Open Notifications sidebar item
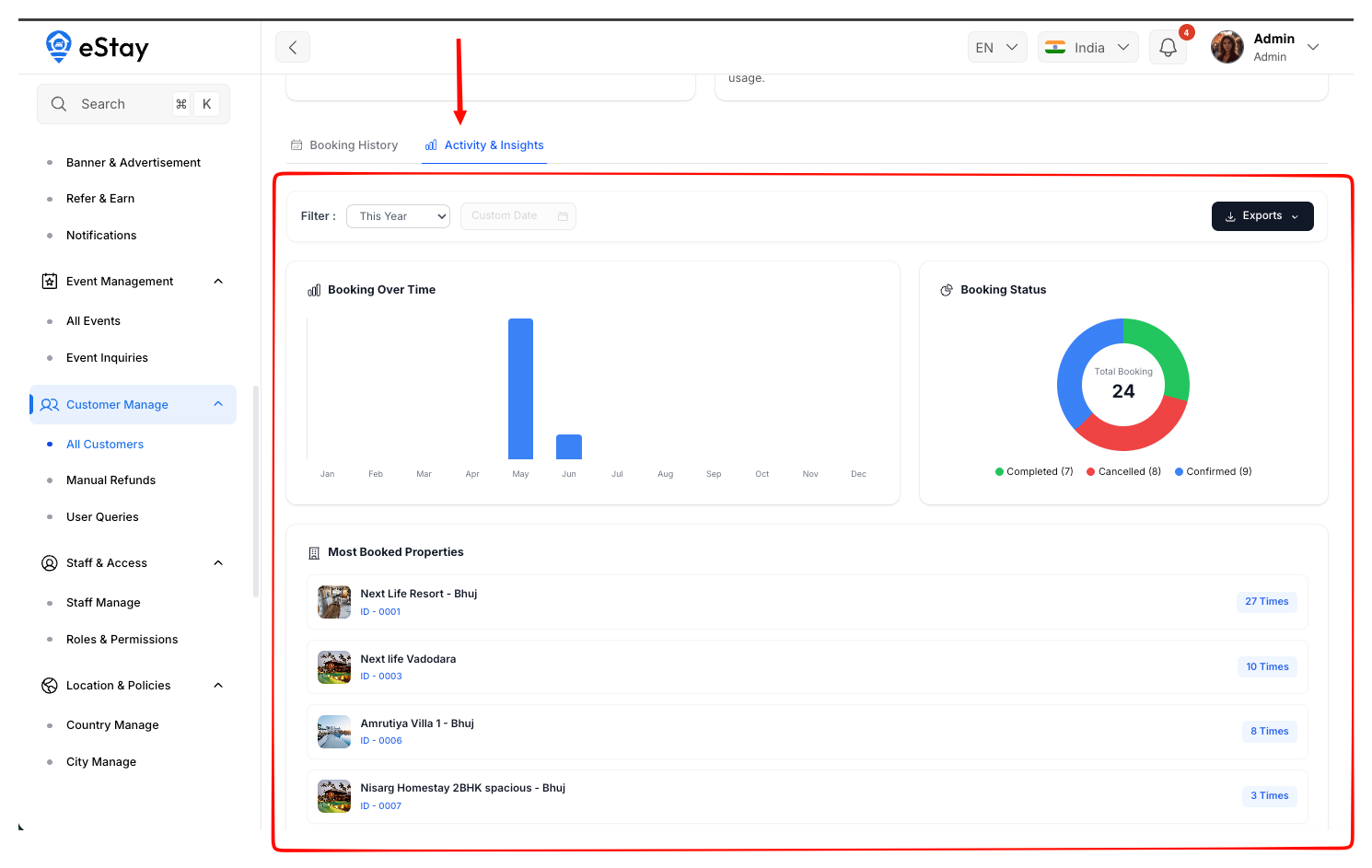 (x=101, y=236)
